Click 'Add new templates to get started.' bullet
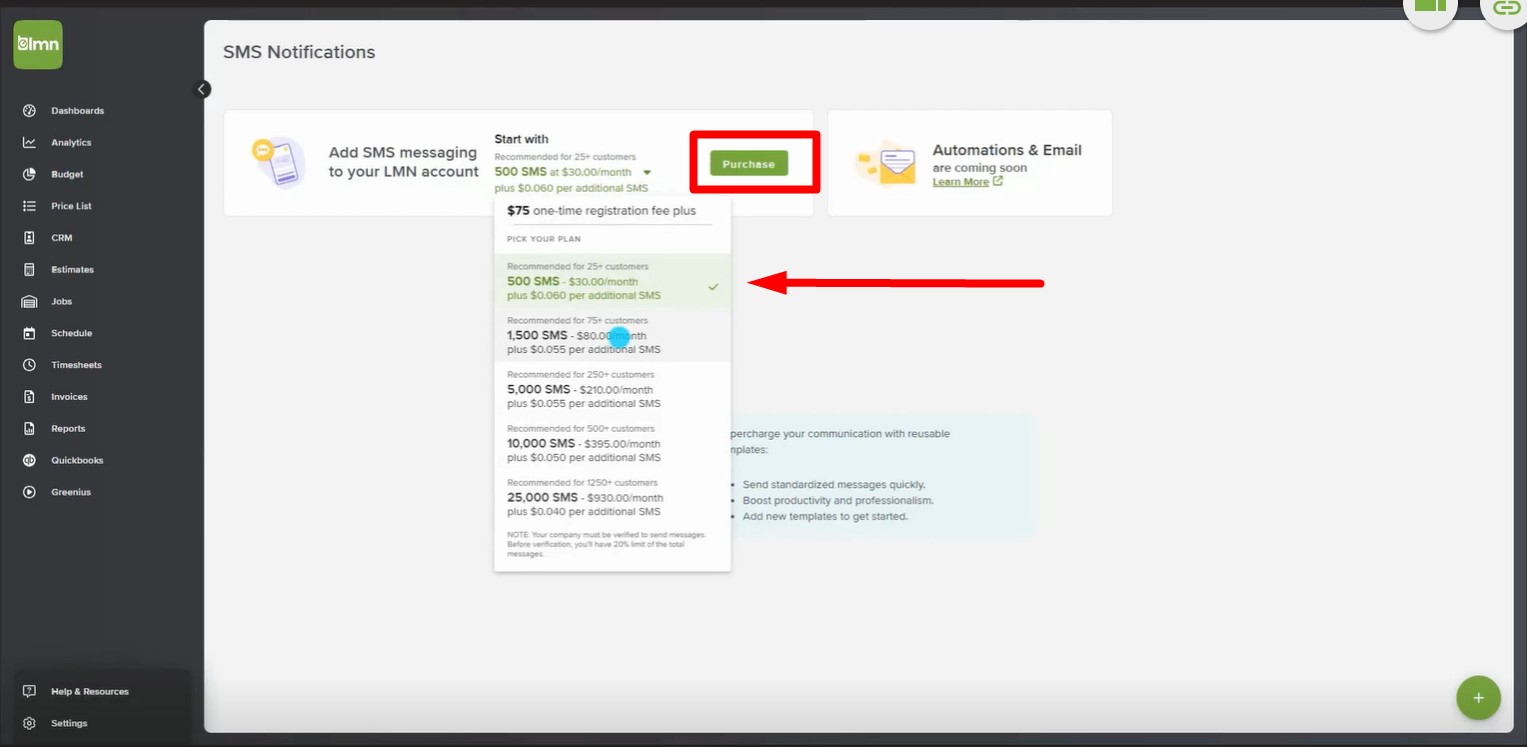 click(825, 517)
